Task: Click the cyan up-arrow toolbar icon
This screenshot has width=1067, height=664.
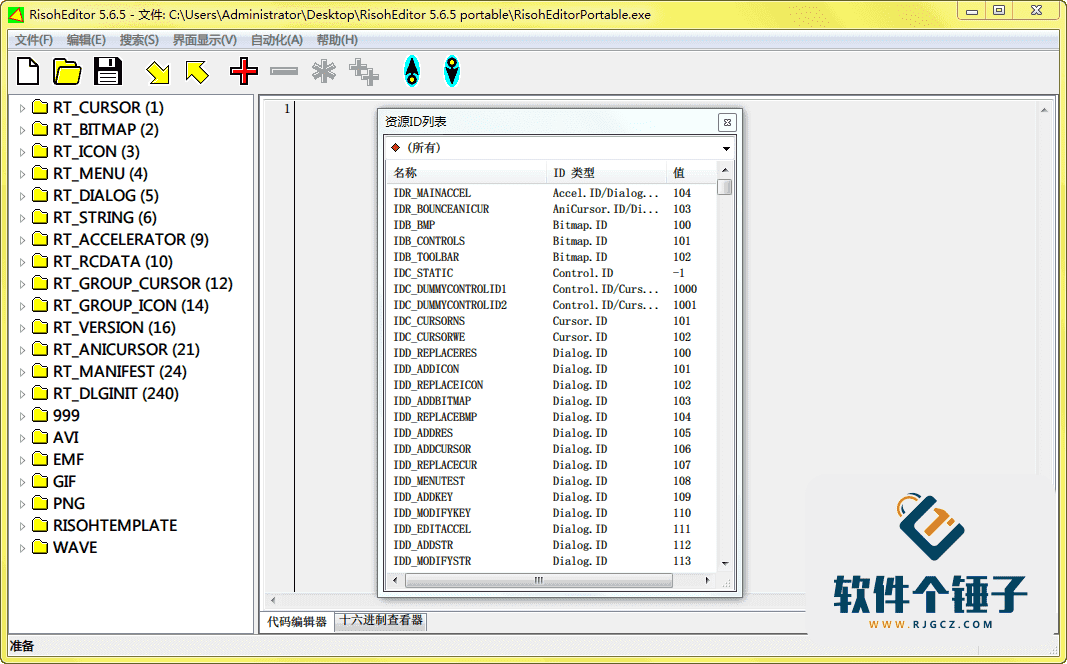Action: click(x=413, y=70)
